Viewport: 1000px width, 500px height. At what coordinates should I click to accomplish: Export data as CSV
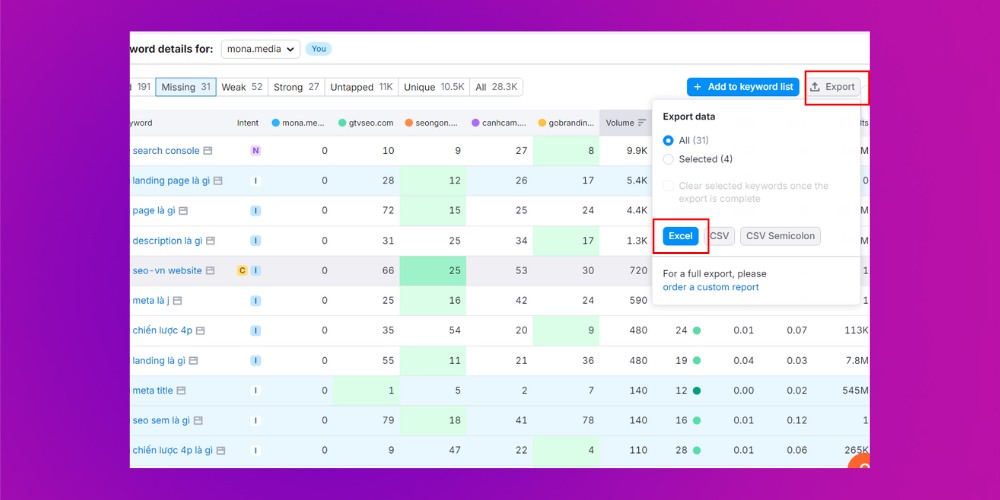719,236
